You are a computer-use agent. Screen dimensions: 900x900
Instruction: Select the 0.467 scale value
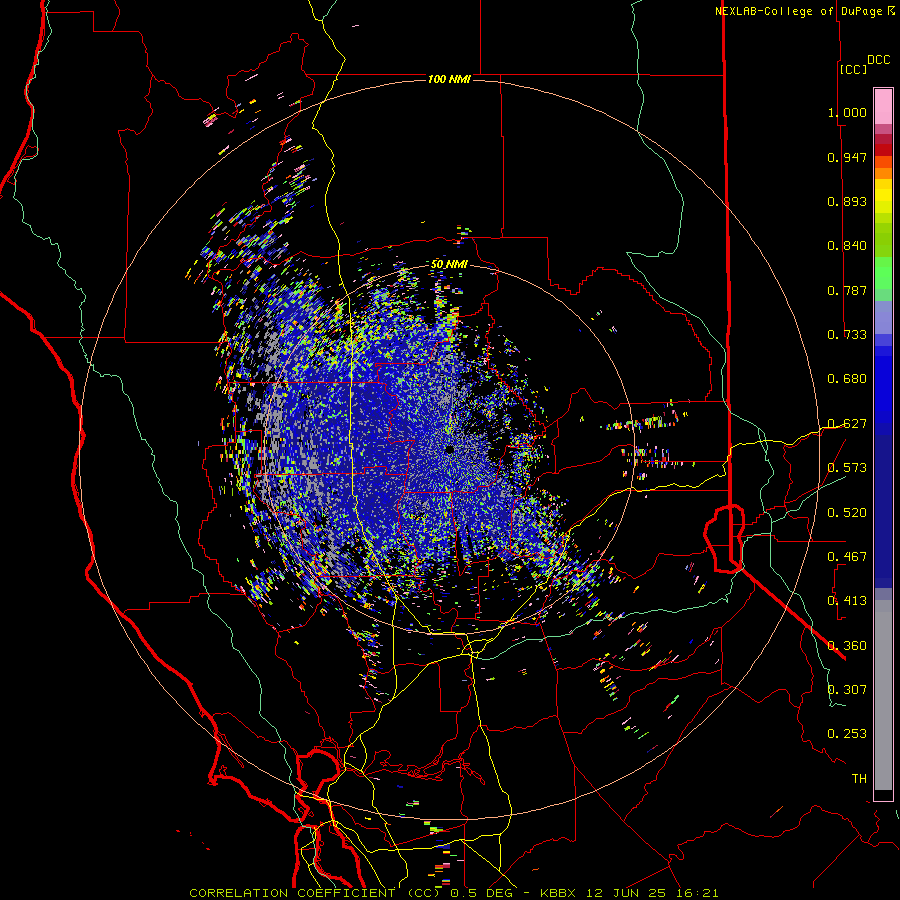[x=847, y=557]
